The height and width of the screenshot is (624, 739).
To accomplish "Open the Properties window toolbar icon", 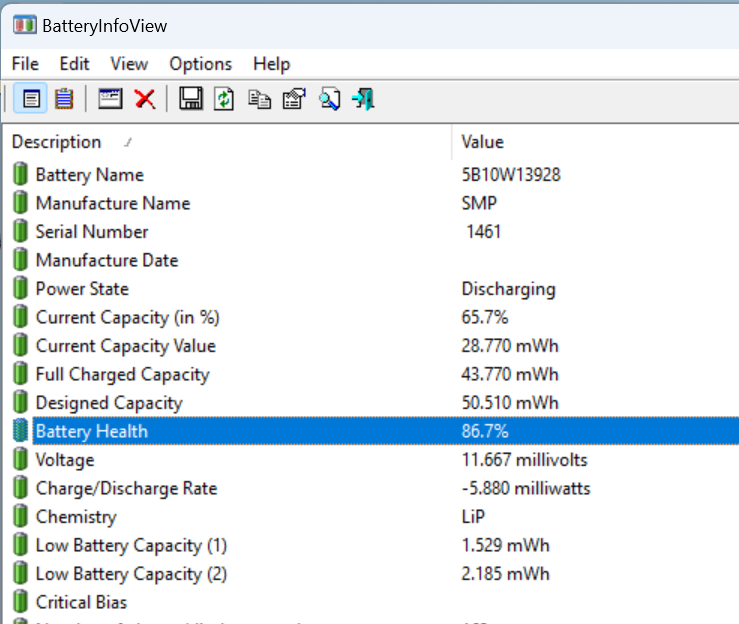I will click(110, 99).
